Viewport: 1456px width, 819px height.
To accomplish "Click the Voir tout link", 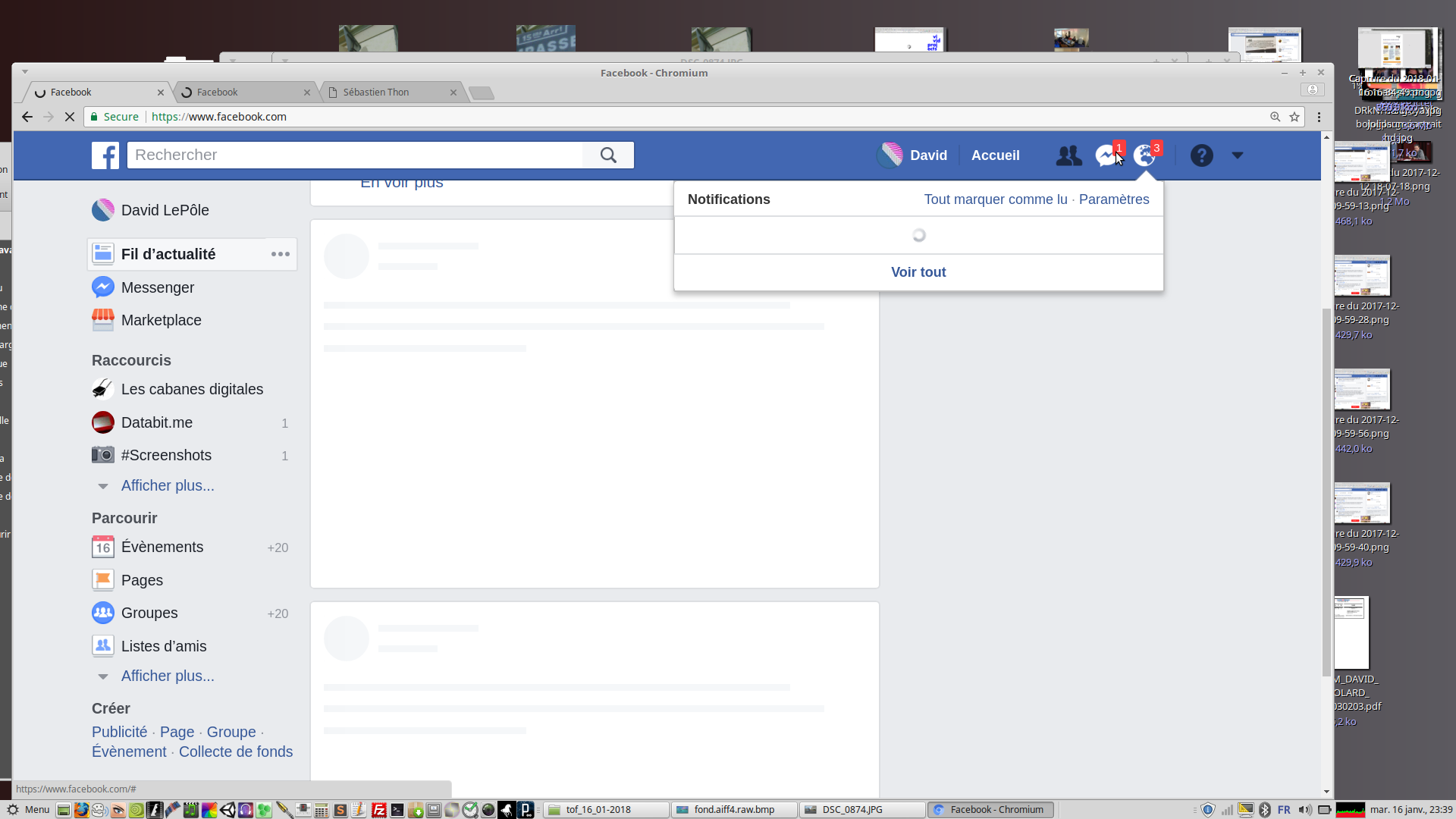I will tap(918, 272).
